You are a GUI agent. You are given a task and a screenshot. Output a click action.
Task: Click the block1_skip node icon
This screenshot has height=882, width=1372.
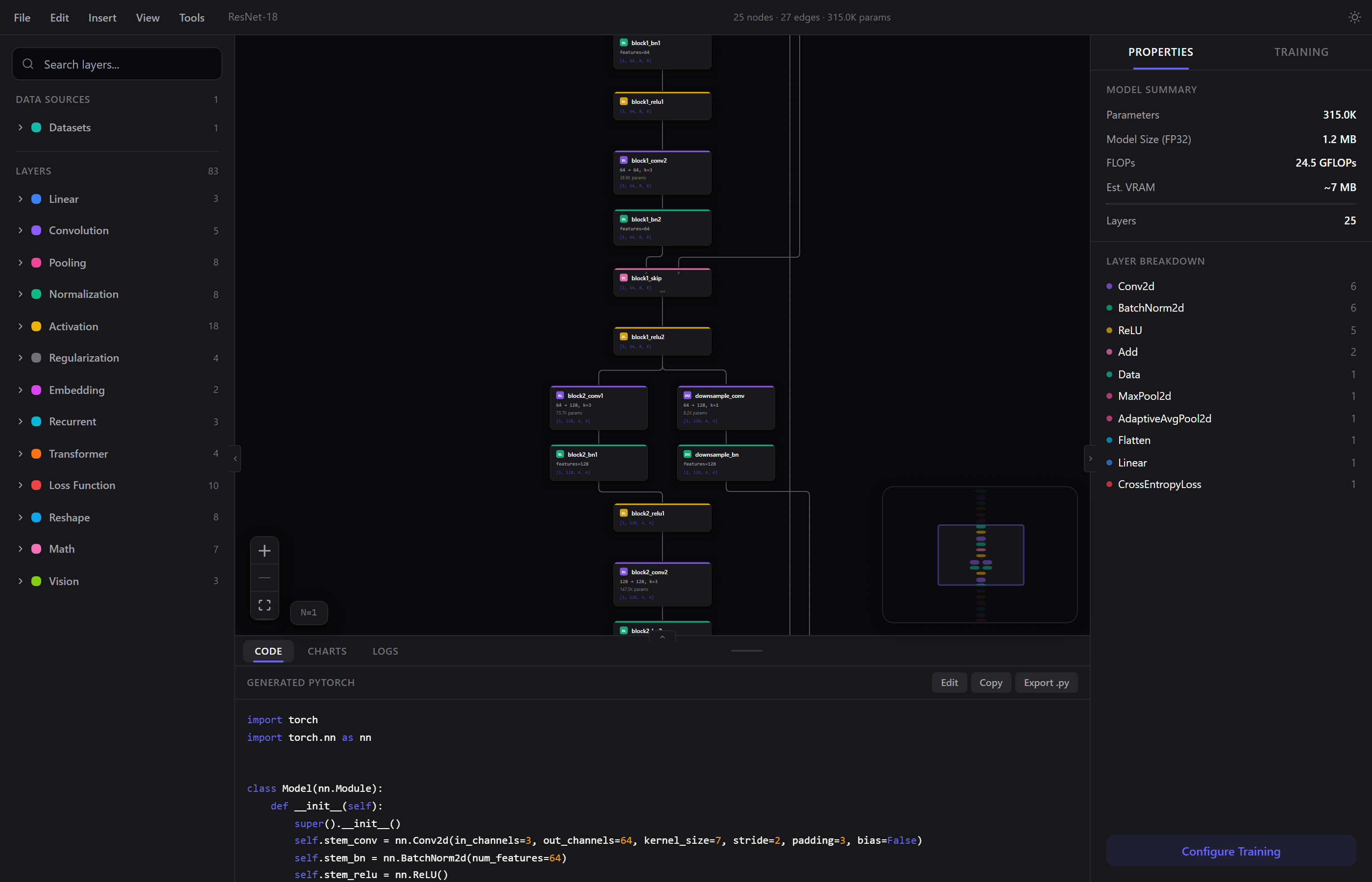[x=624, y=278]
